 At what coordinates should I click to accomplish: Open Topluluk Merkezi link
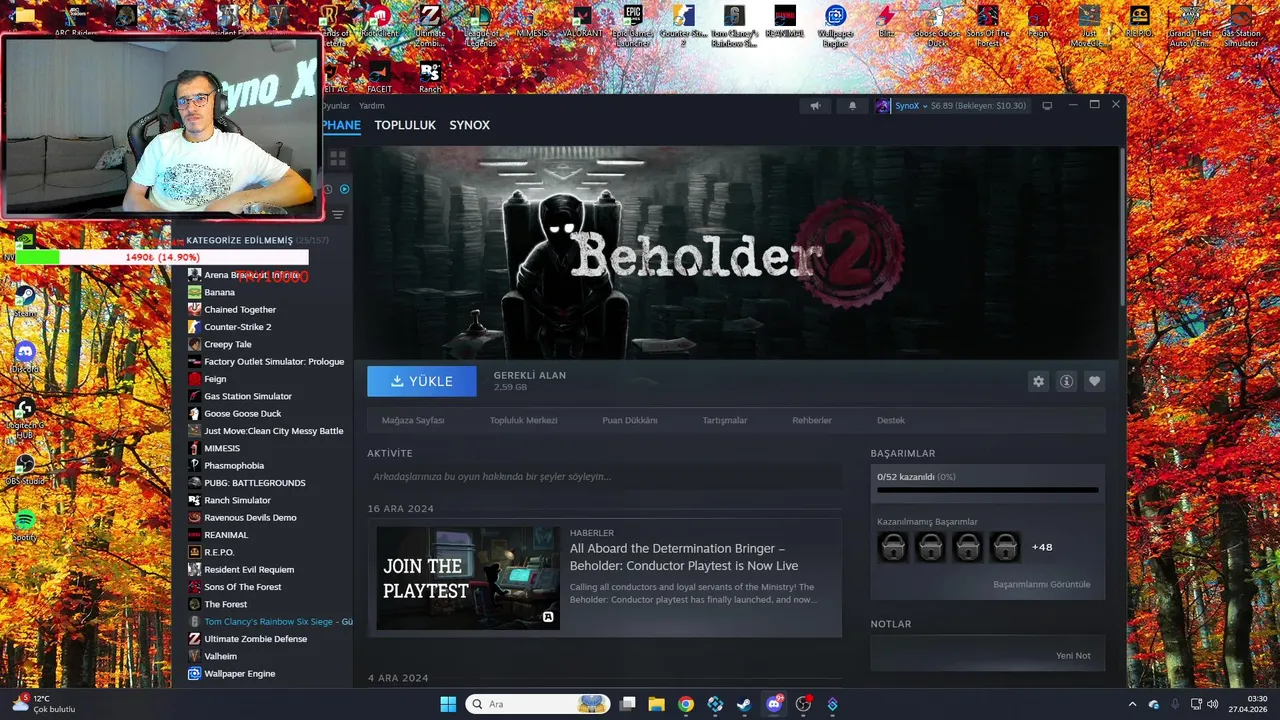pyautogui.click(x=523, y=421)
